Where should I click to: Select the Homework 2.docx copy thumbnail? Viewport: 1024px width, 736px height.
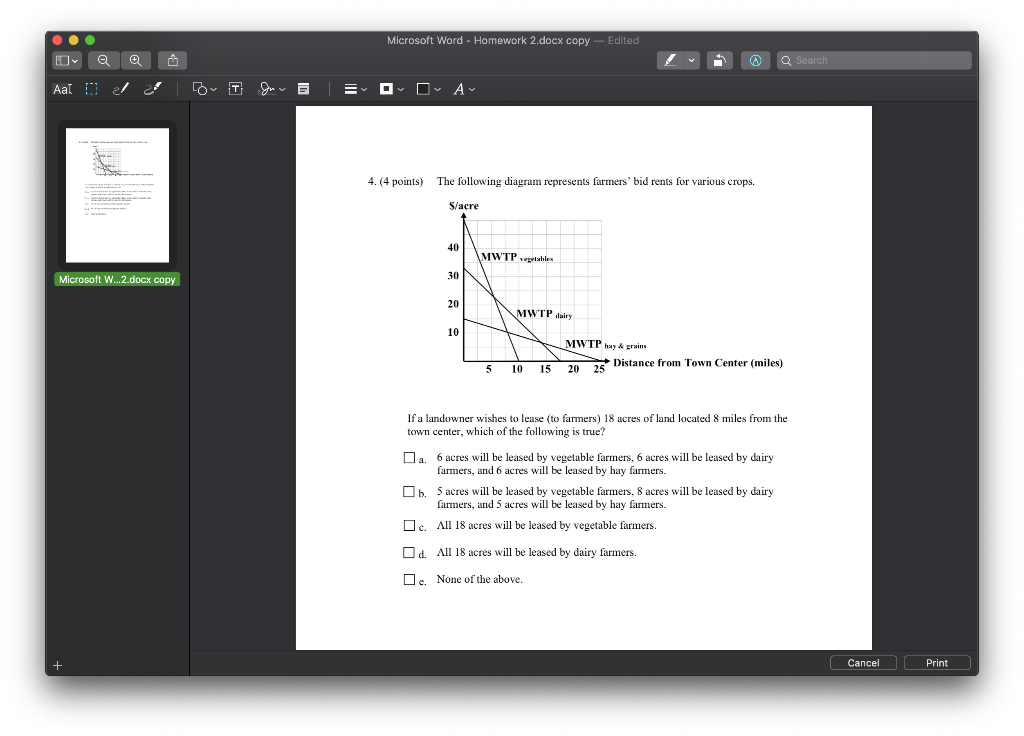[x=117, y=194]
